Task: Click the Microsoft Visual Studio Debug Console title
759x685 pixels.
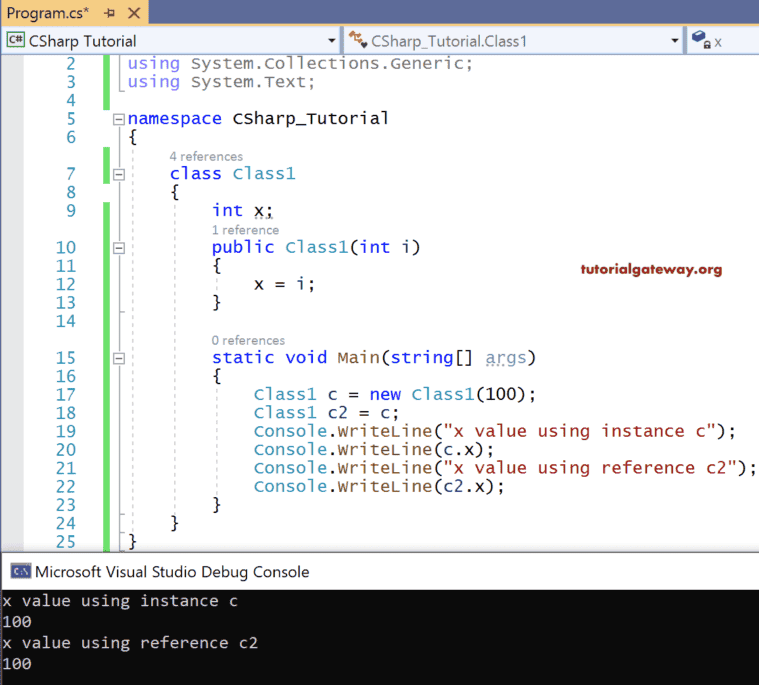Action: click(172, 572)
